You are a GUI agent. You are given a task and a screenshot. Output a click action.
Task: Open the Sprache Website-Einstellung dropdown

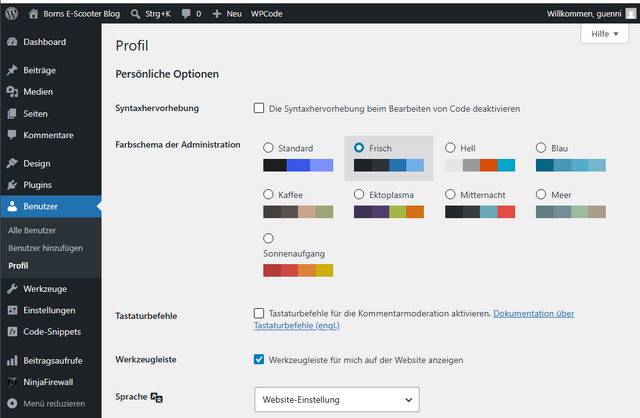pyautogui.click(x=337, y=400)
